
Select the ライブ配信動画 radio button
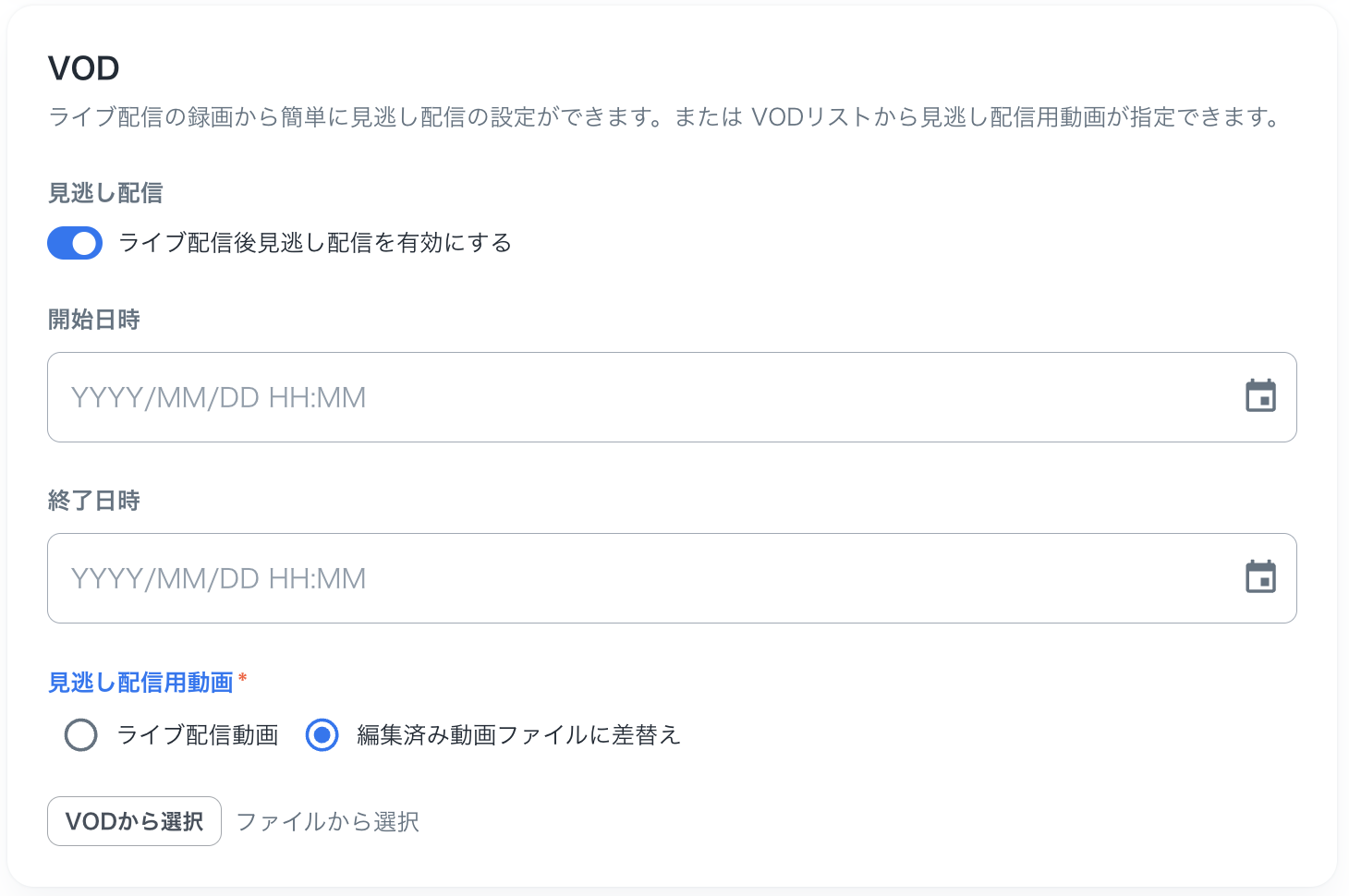(81, 735)
